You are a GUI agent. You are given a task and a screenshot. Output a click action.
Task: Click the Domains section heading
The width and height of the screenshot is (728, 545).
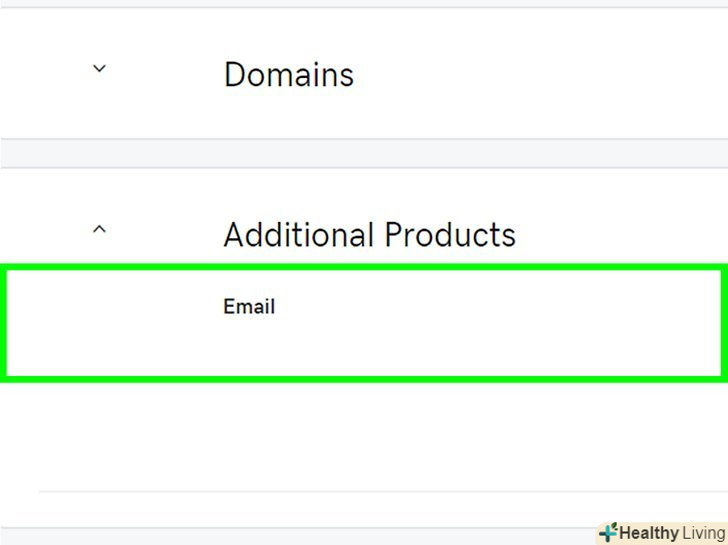[x=288, y=75]
